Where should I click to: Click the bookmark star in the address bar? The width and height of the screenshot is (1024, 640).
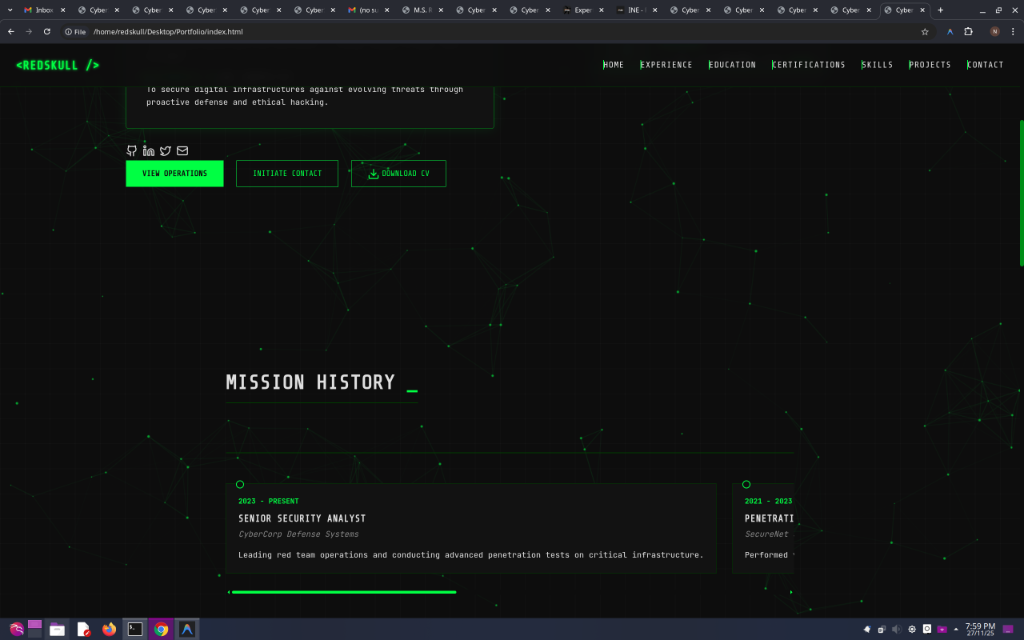[924, 31]
